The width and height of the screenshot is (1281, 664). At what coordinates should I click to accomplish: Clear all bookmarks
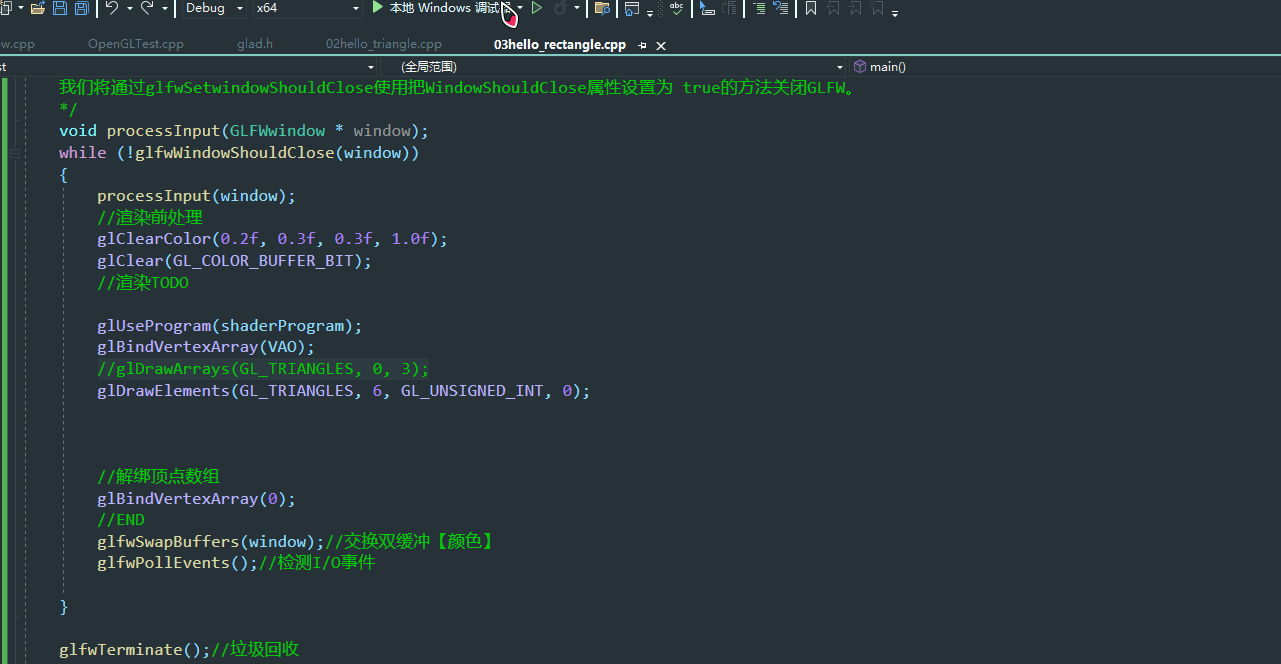click(x=876, y=9)
